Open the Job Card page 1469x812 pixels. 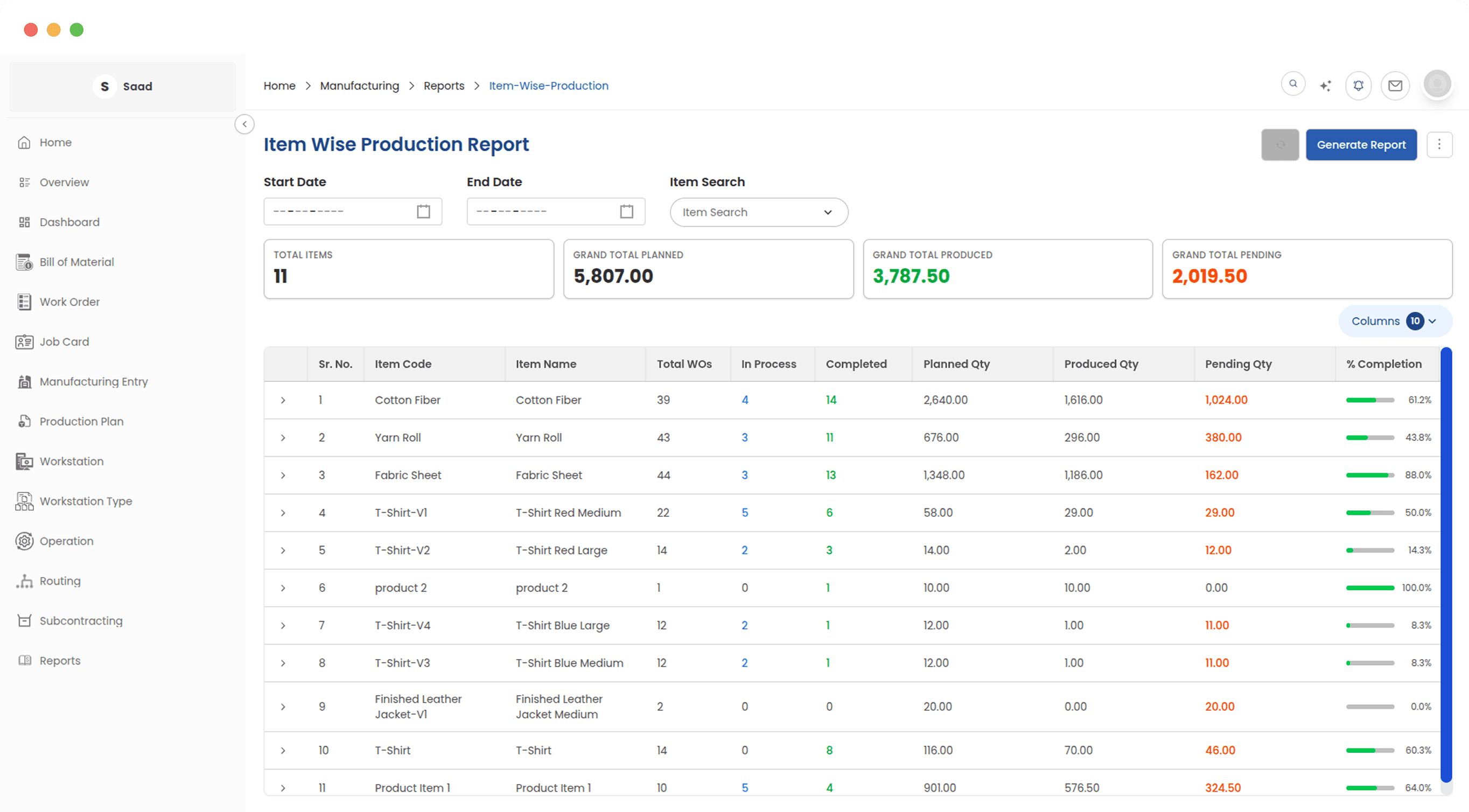[64, 341]
